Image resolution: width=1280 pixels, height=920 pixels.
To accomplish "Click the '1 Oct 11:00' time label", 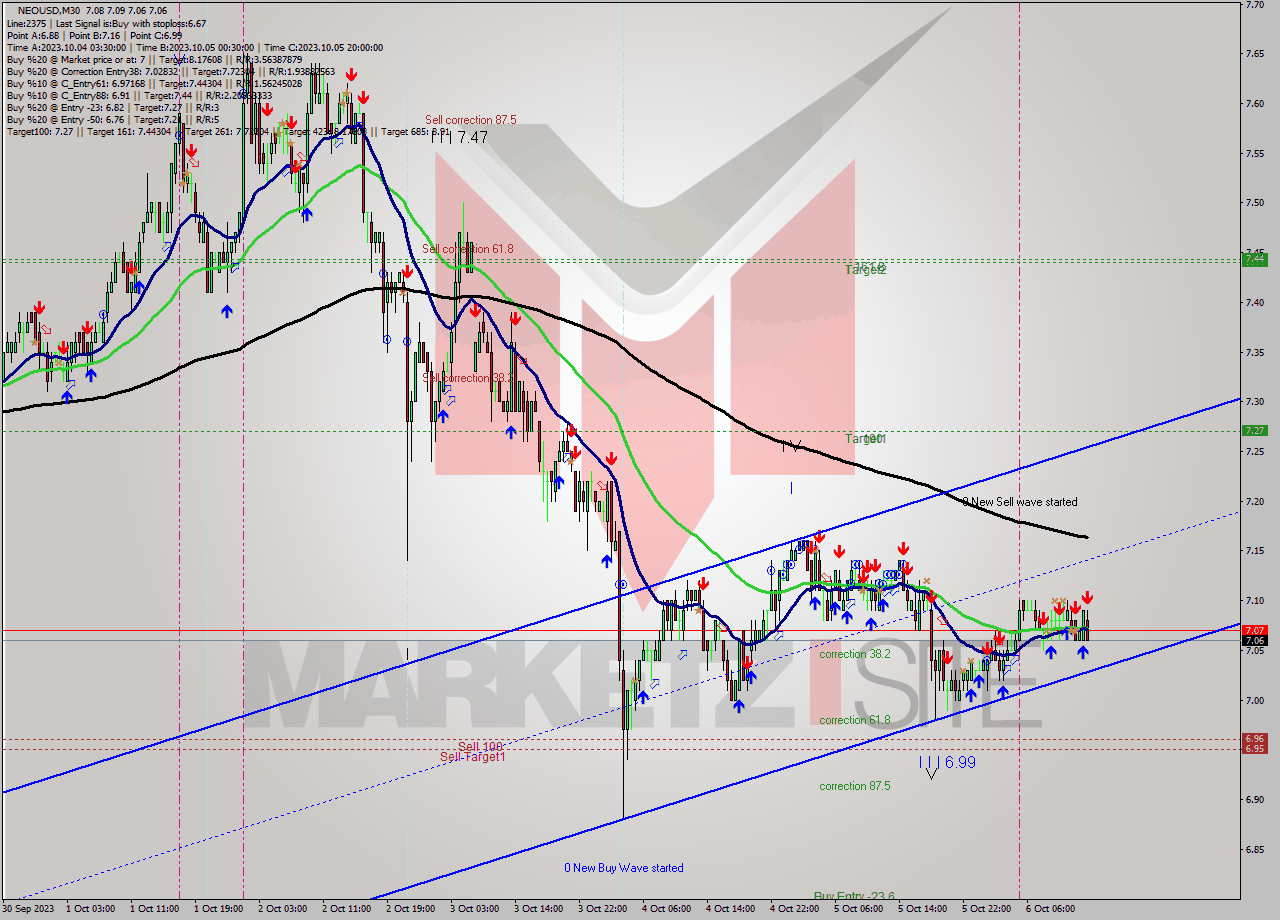I will pyautogui.click(x=157, y=909).
